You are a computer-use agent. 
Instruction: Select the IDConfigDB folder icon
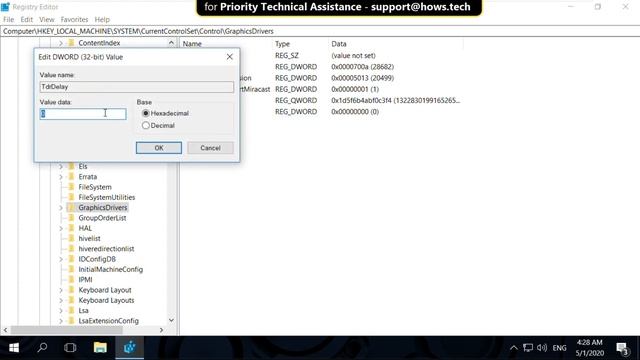(71, 259)
